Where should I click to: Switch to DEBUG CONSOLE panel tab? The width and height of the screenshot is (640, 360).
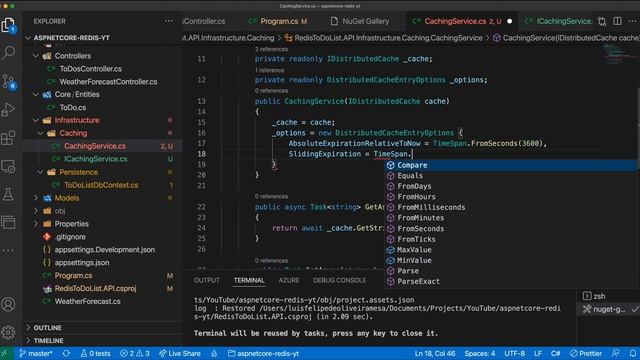pos(339,280)
